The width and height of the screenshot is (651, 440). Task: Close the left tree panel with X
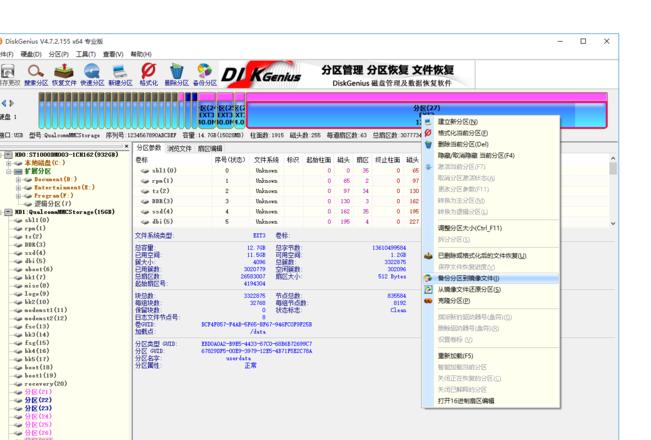point(127,147)
